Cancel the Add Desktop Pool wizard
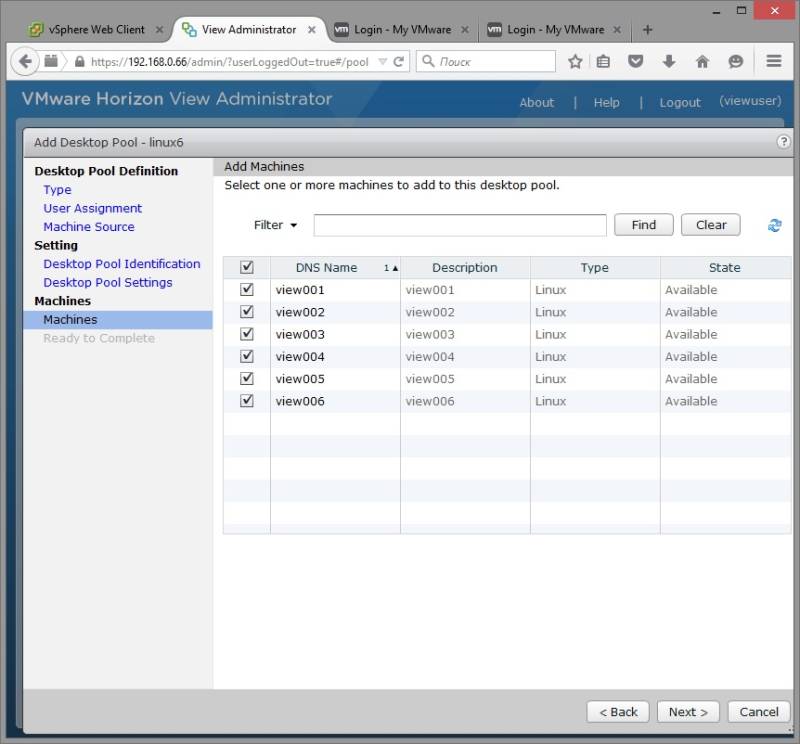The width and height of the screenshot is (800, 744). click(759, 711)
